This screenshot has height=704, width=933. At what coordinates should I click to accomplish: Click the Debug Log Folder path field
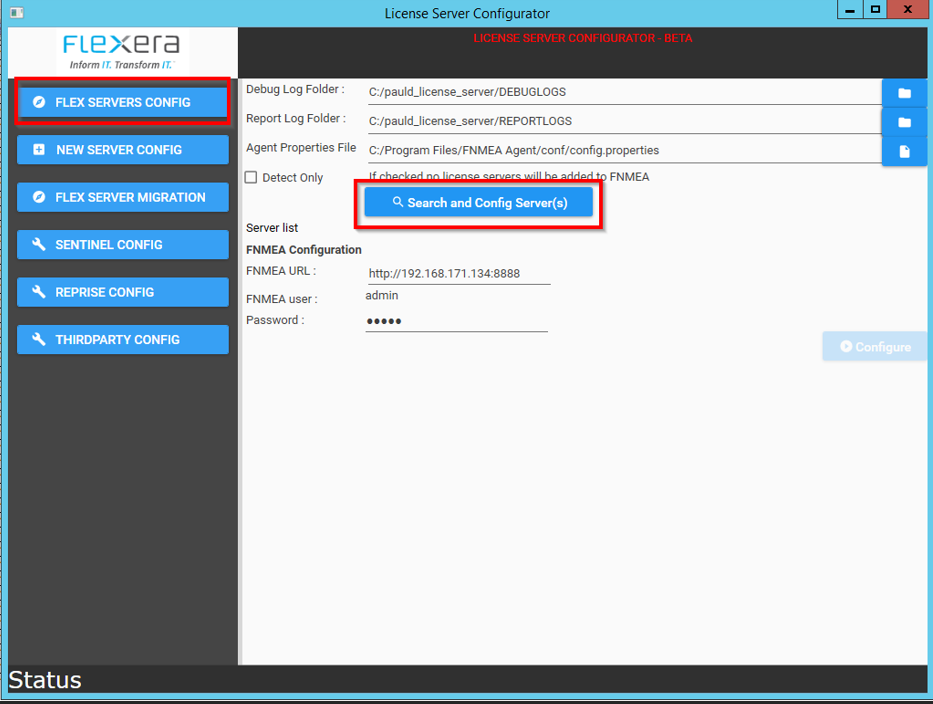point(624,92)
